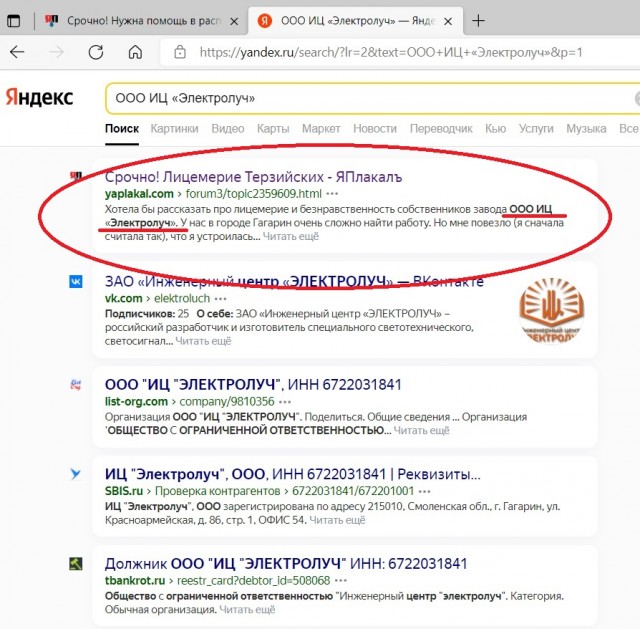The height and width of the screenshot is (629, 640).
Task: Open options dots for yaplakal.com result
Action: click(332, 193)
